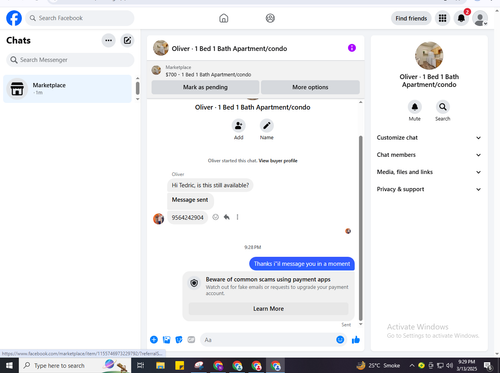Open more actions for 9564242904 message

click(x=237, y=217)
